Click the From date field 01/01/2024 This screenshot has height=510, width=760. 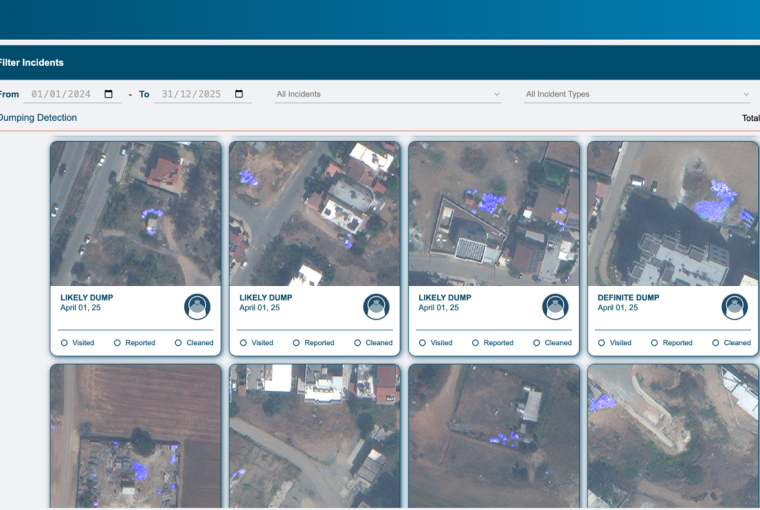tap(61, 94)
